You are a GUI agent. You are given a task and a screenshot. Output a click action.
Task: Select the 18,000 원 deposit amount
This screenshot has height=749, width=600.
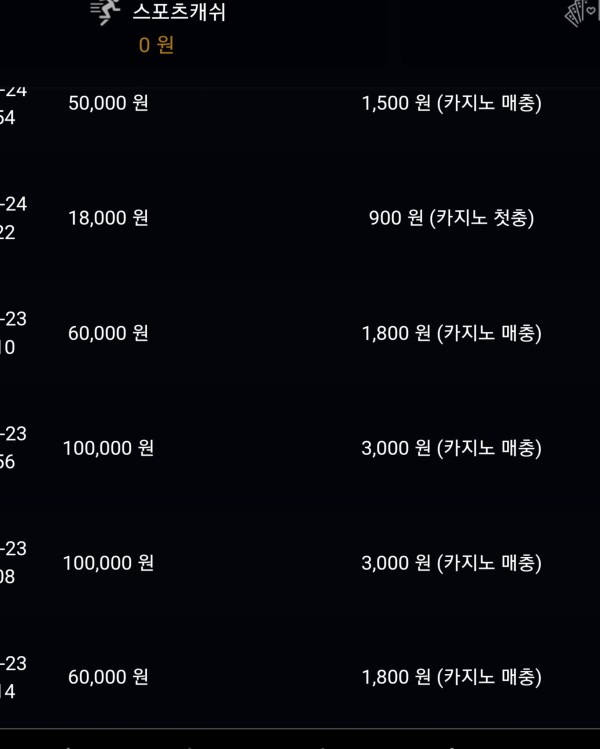[108, 218]
